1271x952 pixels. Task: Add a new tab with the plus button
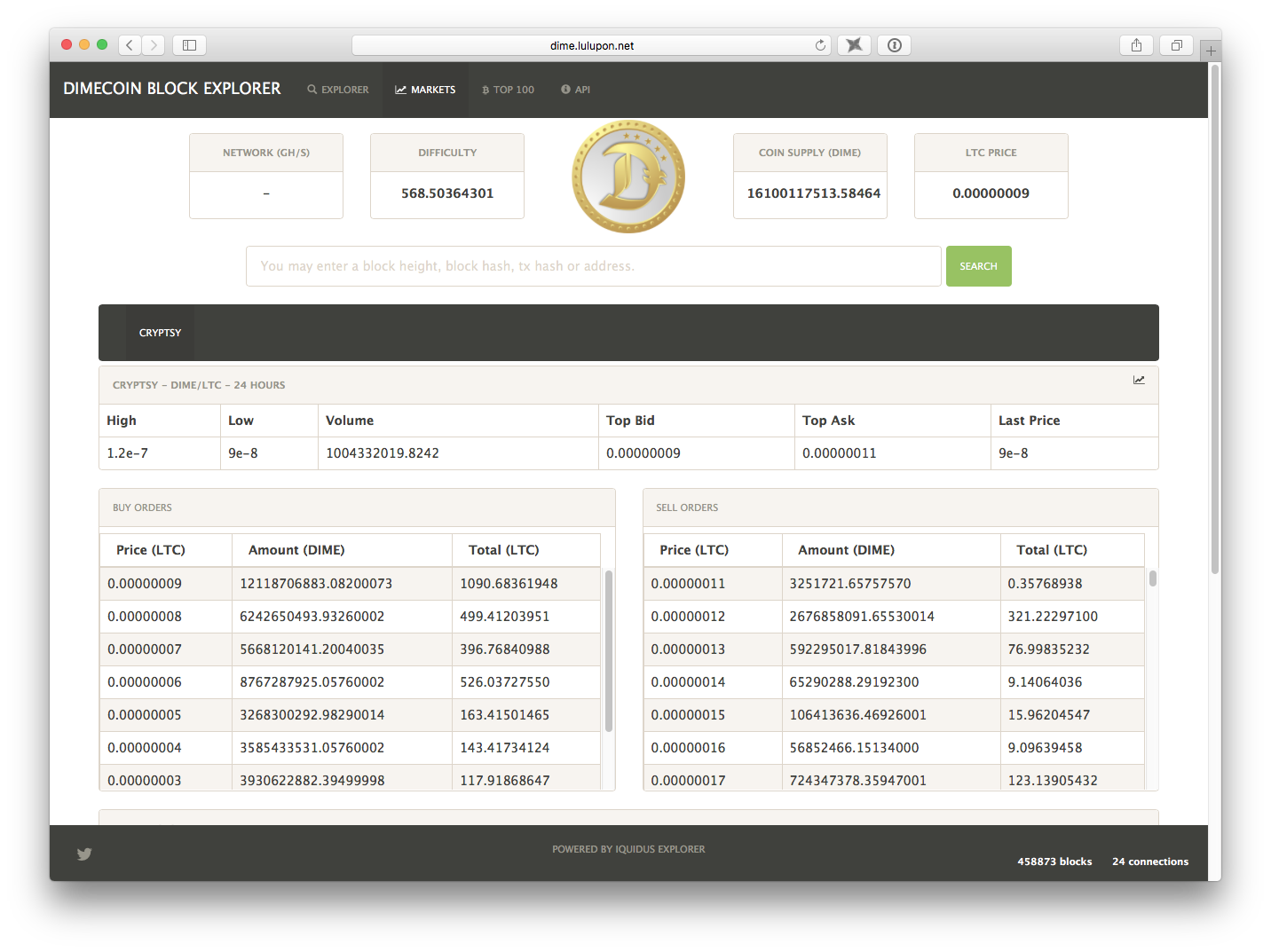(1211, 51)
